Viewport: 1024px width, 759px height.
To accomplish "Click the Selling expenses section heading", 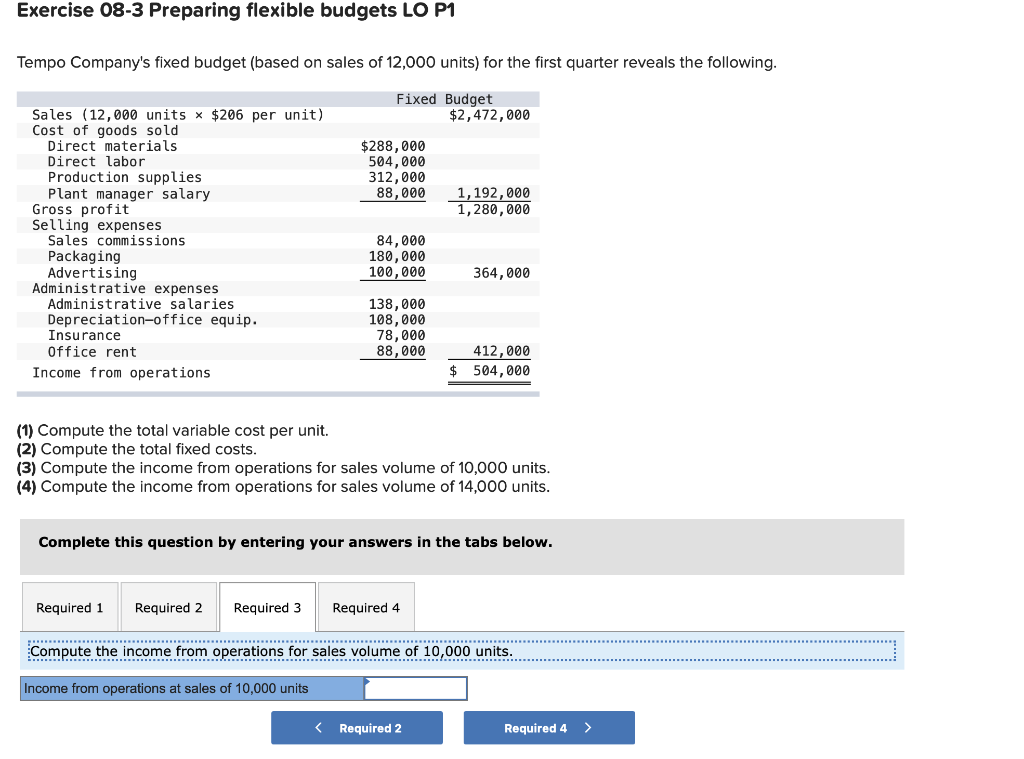I will click(x=97, y=225).
